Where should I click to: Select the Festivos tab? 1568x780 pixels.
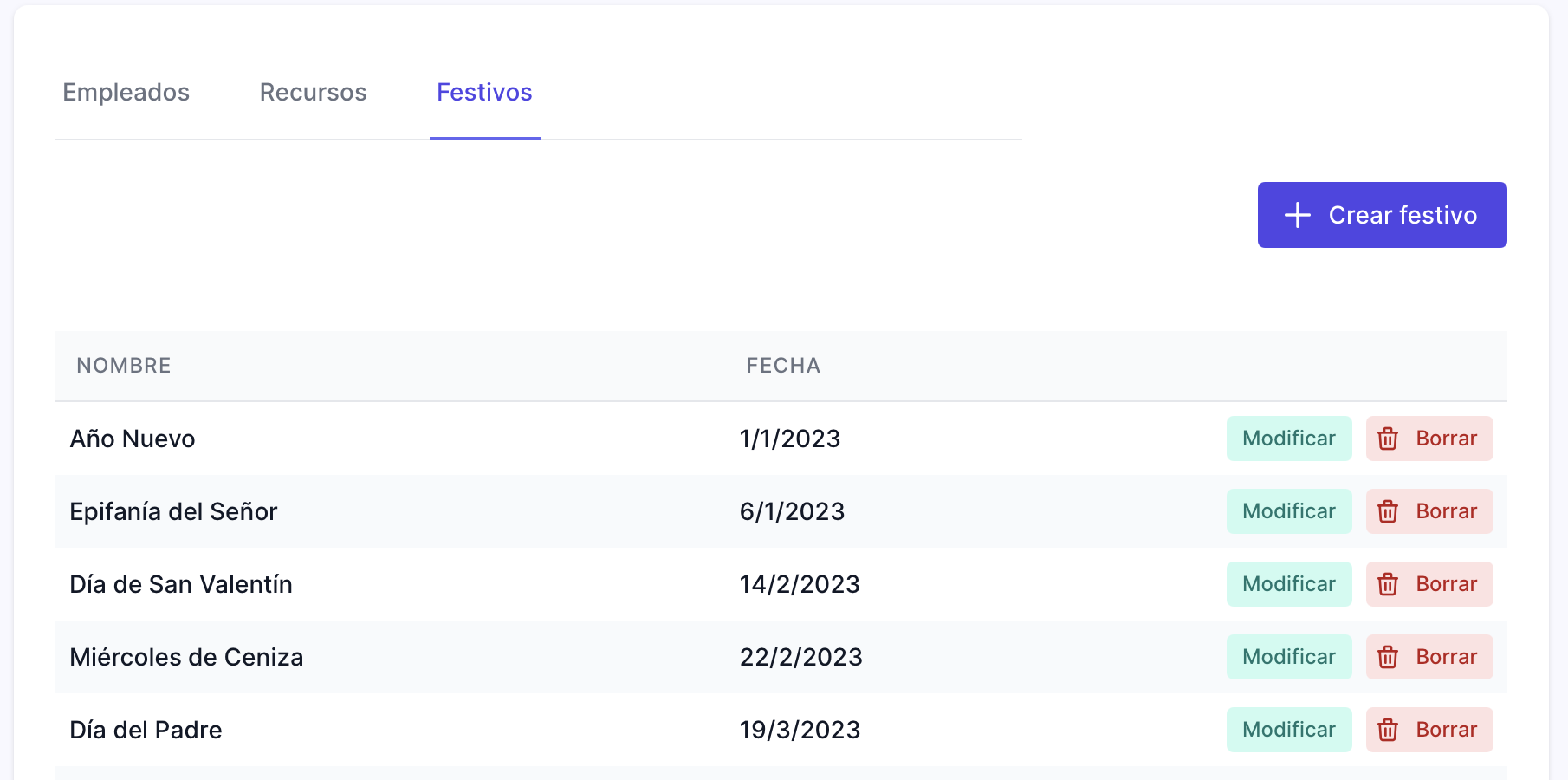[x=485, y=93]
